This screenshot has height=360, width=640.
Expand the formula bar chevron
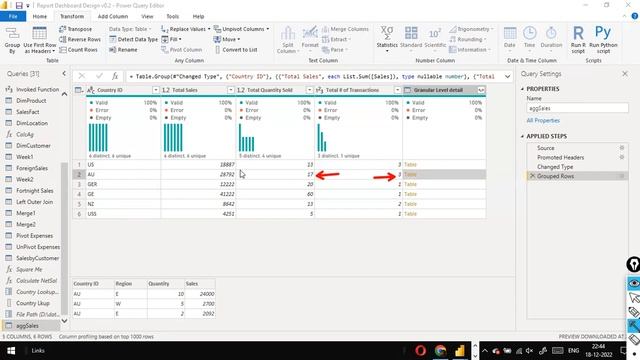coord(507,76)
